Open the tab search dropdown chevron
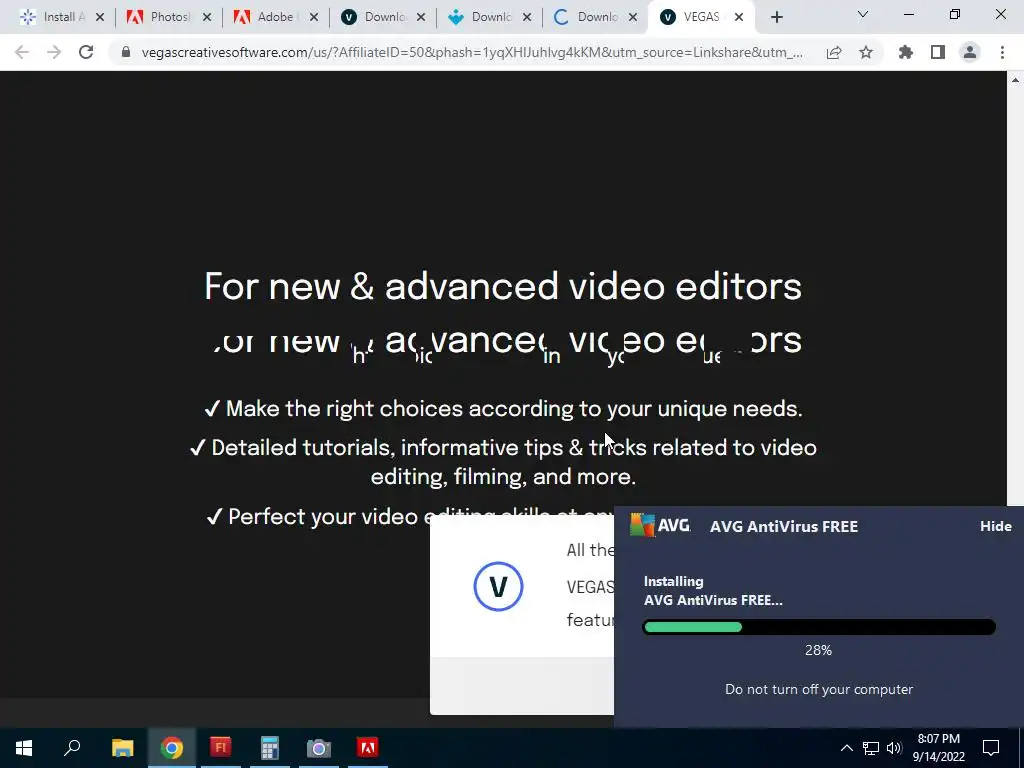This screenshot has width=1024, height=768. 863,14
